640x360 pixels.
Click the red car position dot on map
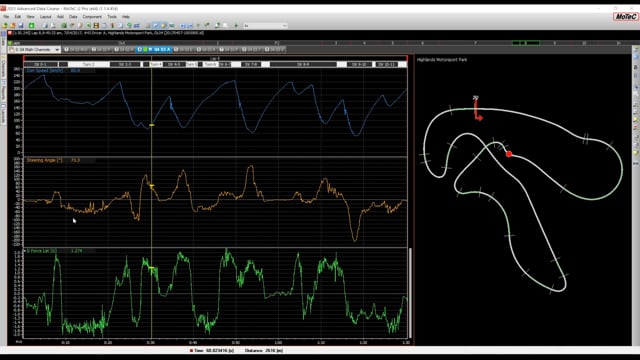pos(509,154)
